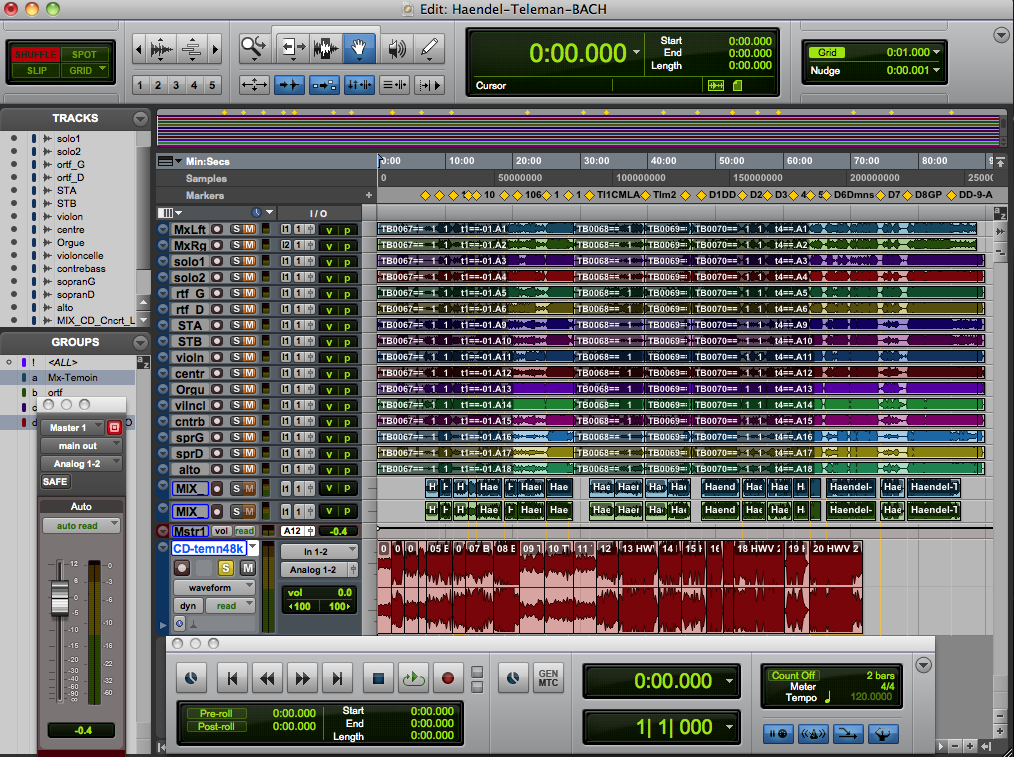
Task: Click the Master 1 volume fader handle
Action: (59, 600)
